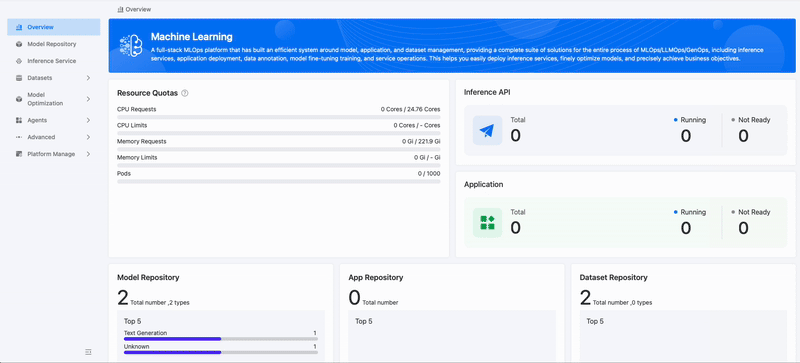Click the Inference API paper-plane icon
800x363 pixels.
tap(487, 130)
